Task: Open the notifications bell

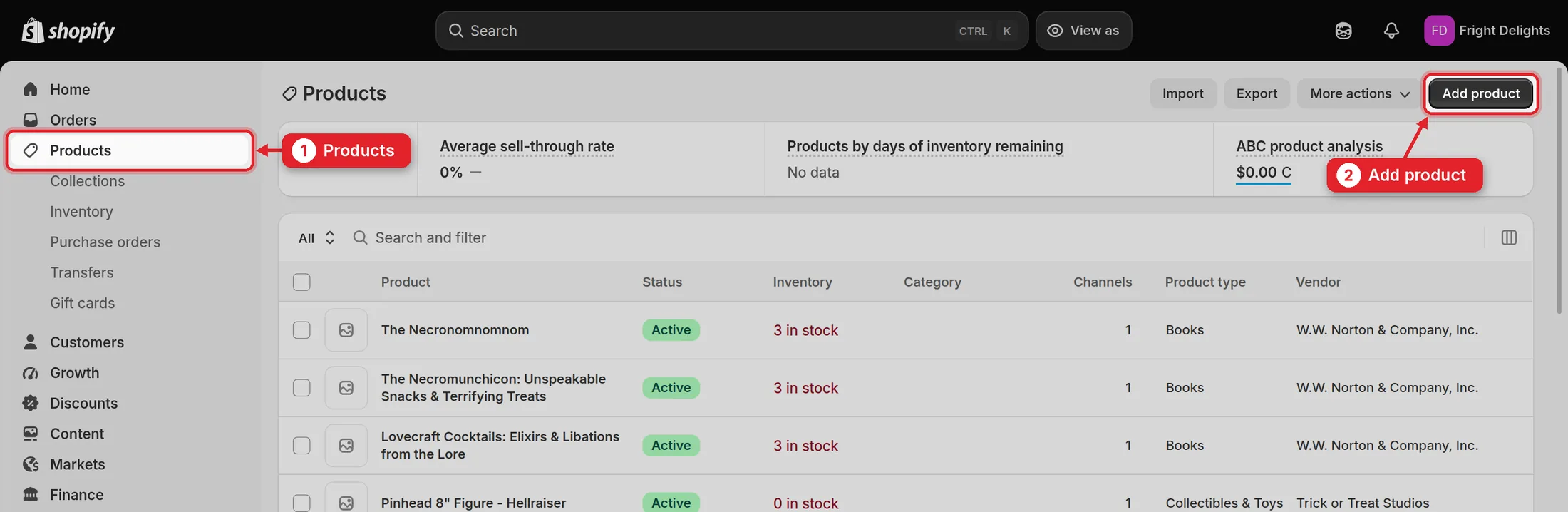Action: pos(1391,31)
